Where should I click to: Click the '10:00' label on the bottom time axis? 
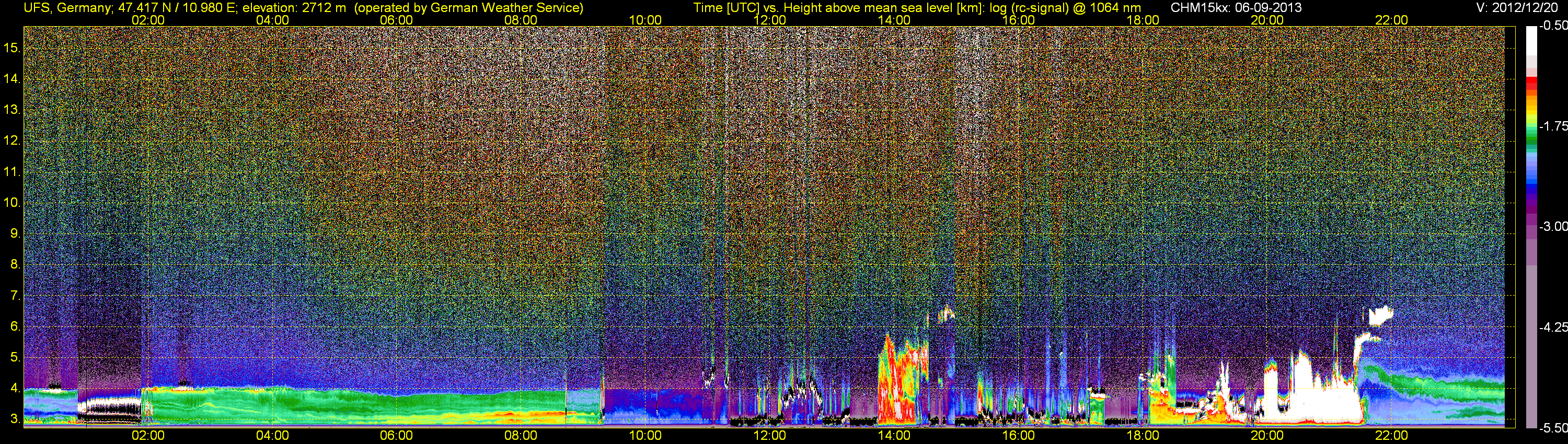(x=645, y=436)
